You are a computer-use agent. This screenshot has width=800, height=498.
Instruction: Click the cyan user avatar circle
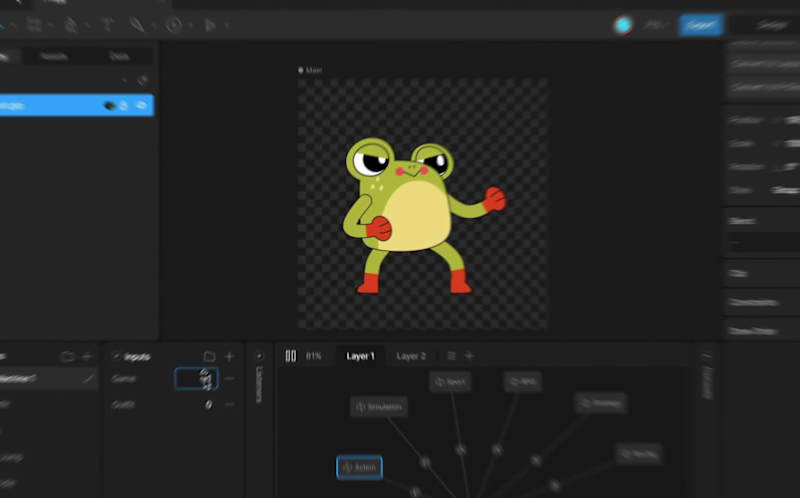click(623, 25)
